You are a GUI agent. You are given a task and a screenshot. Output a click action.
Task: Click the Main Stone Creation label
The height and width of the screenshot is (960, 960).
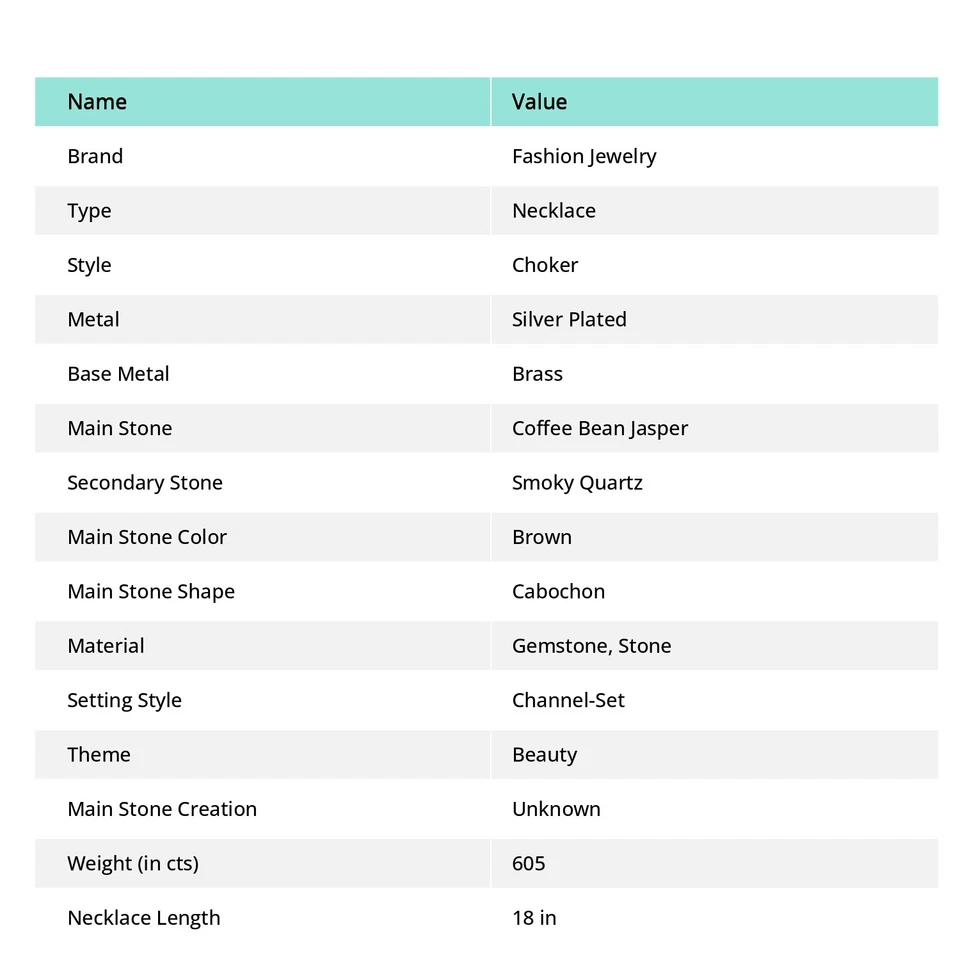[x=162, y=809]
